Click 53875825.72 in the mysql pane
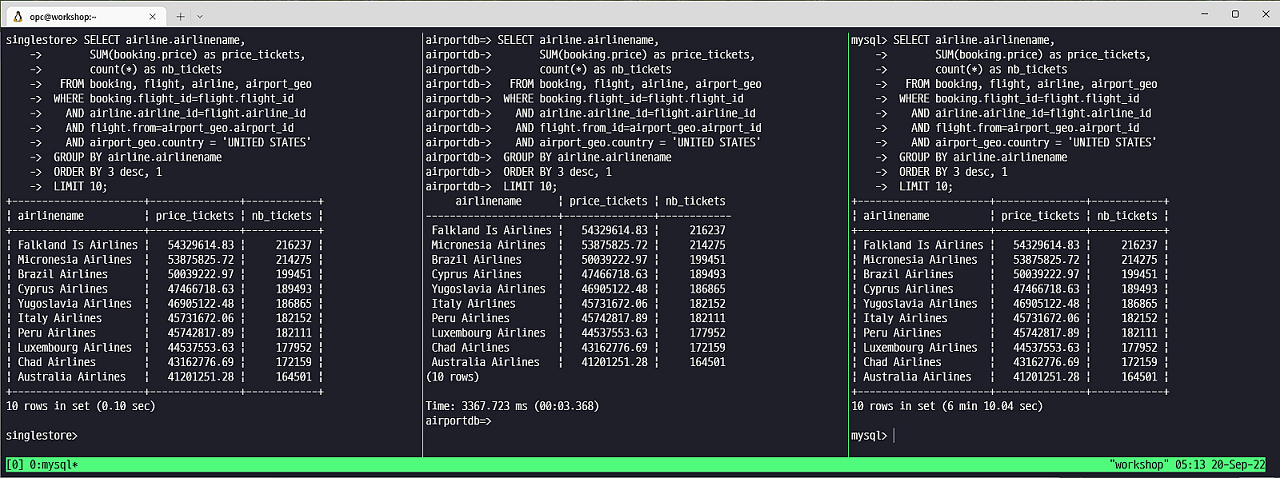 [1046, 259]
